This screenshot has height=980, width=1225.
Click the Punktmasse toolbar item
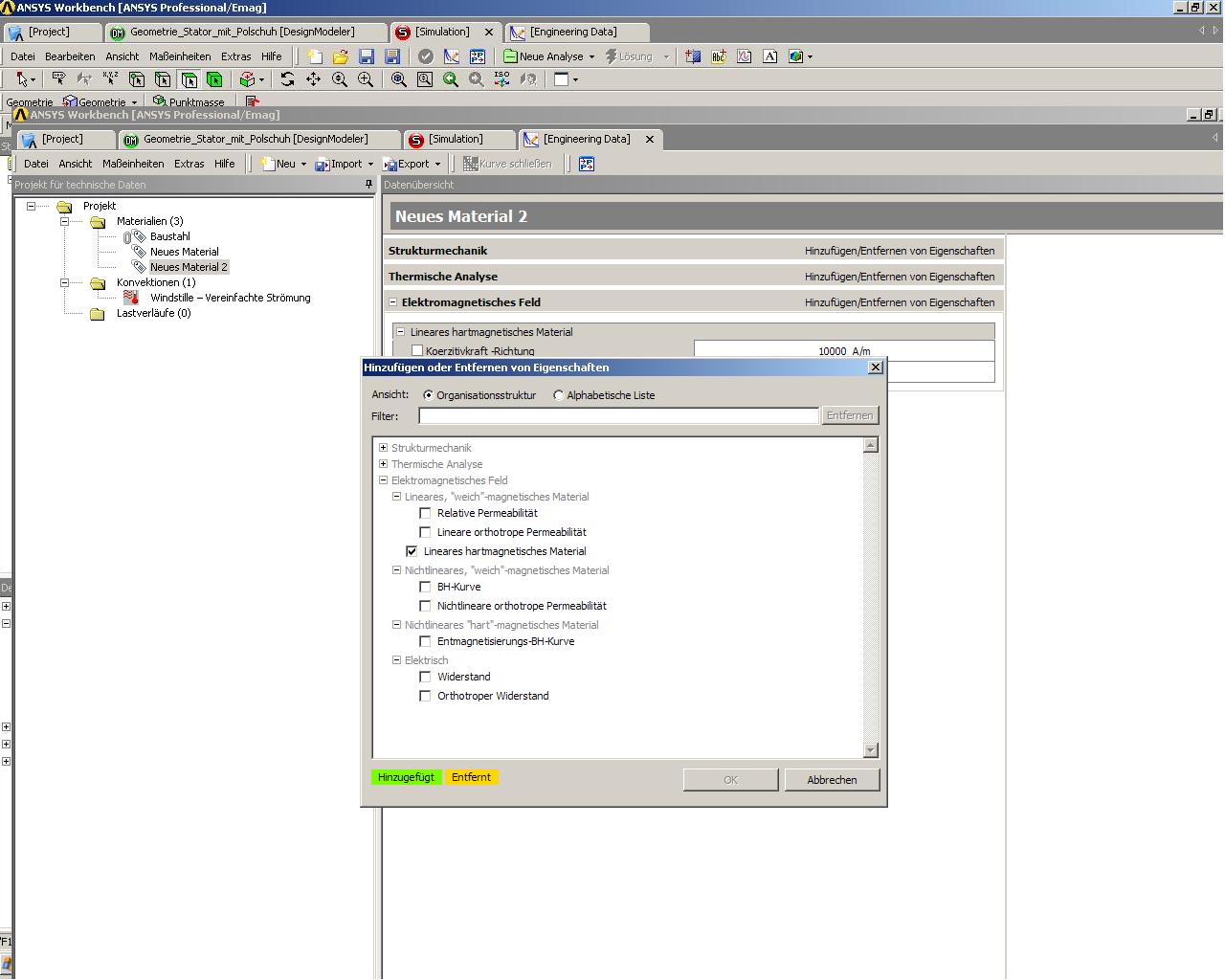pos(189,101)
